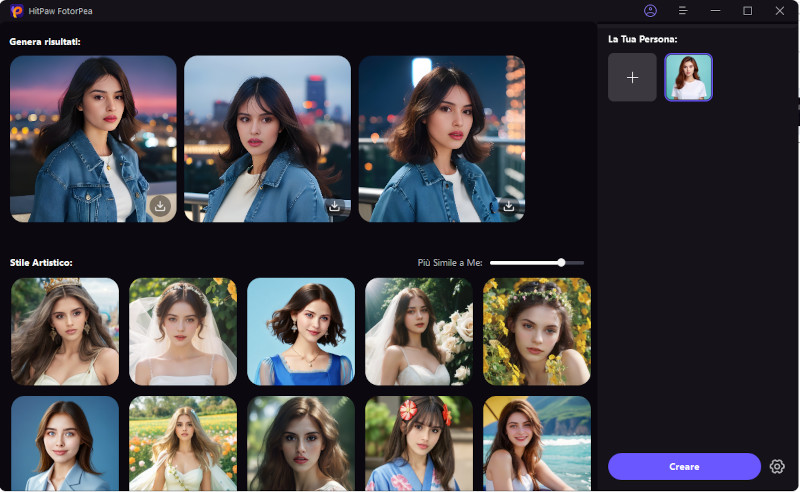The image size is (800, 492).
Task: Choose the flower crown in yellow blossoms style
Action: 537,332
